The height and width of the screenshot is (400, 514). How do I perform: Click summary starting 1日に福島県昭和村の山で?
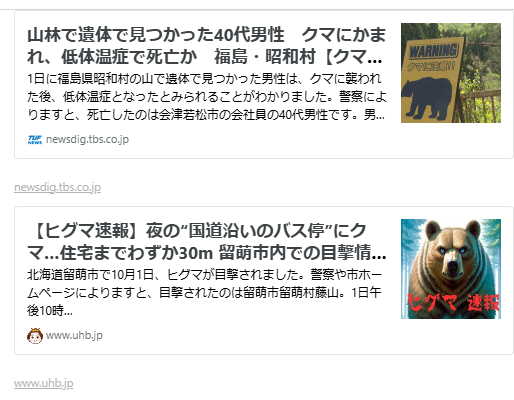pos(206,97)
